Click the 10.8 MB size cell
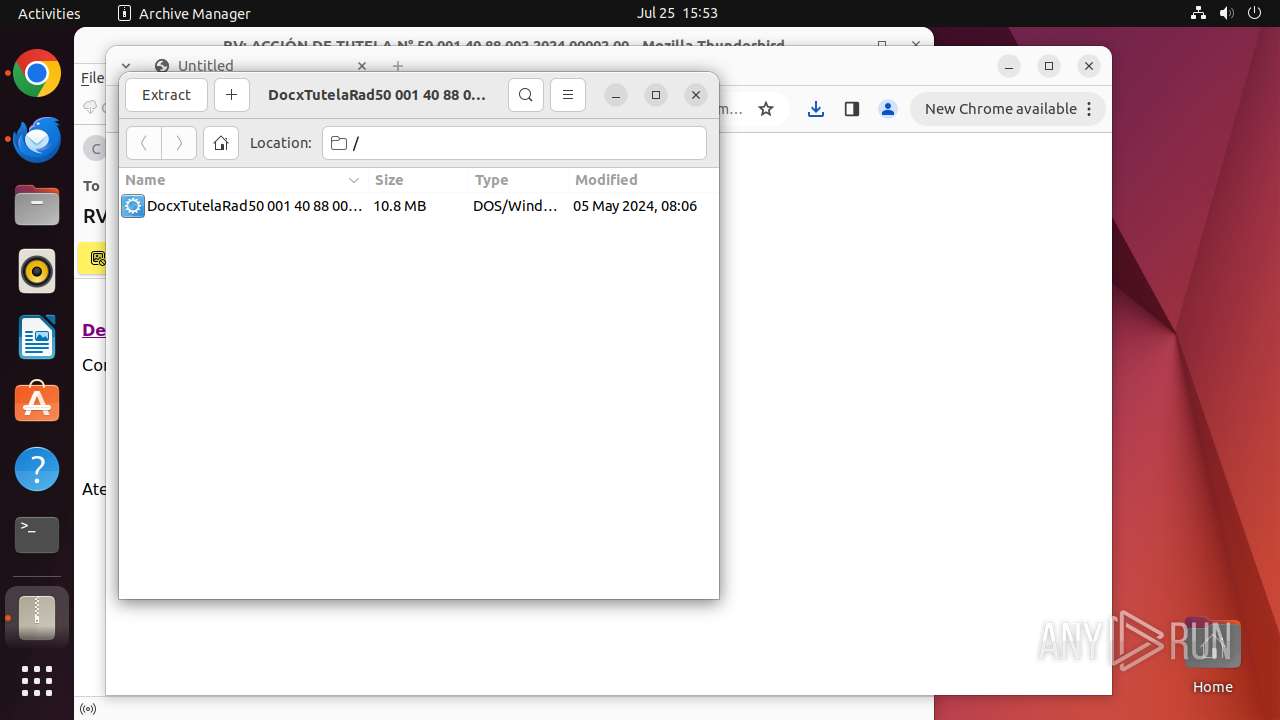The height and width of the screenshot is (720, 1280). [400, 206]
